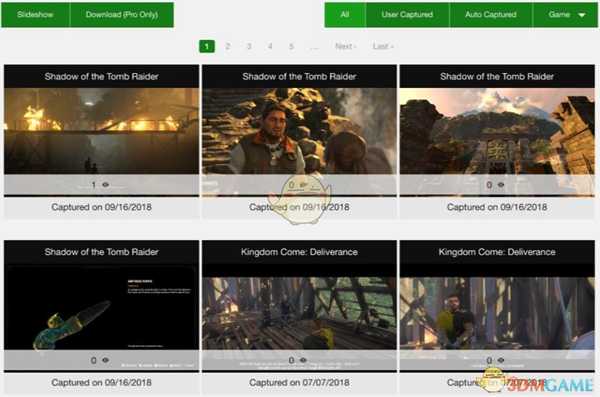The image size is (600, 397).
Task: Expand the Game filter dropdown arrow
Action: 582,15
